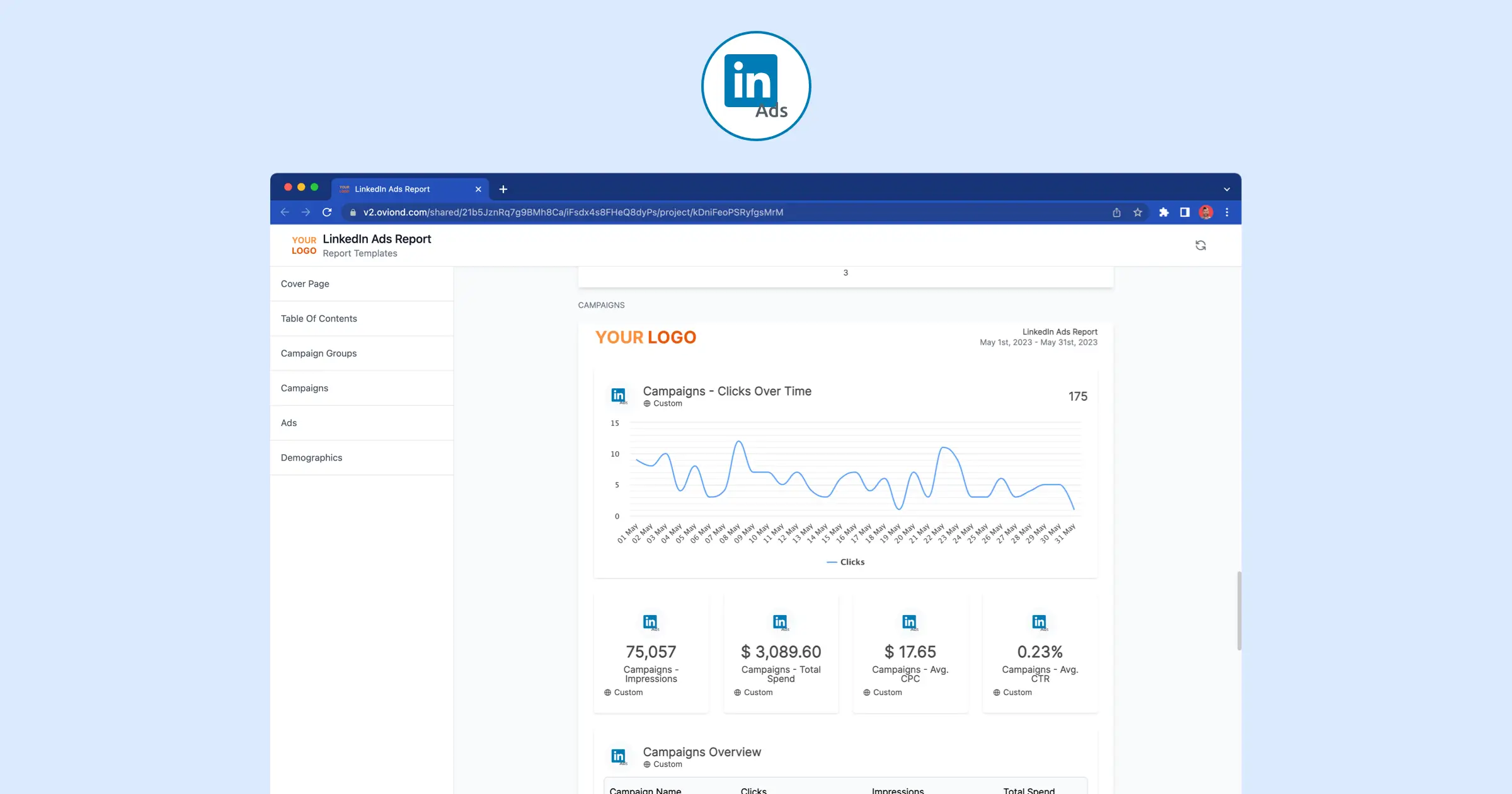This screenshot has height=794, width=1512.
Task: Click the browser forward arrow
Action: click(306, 212)
